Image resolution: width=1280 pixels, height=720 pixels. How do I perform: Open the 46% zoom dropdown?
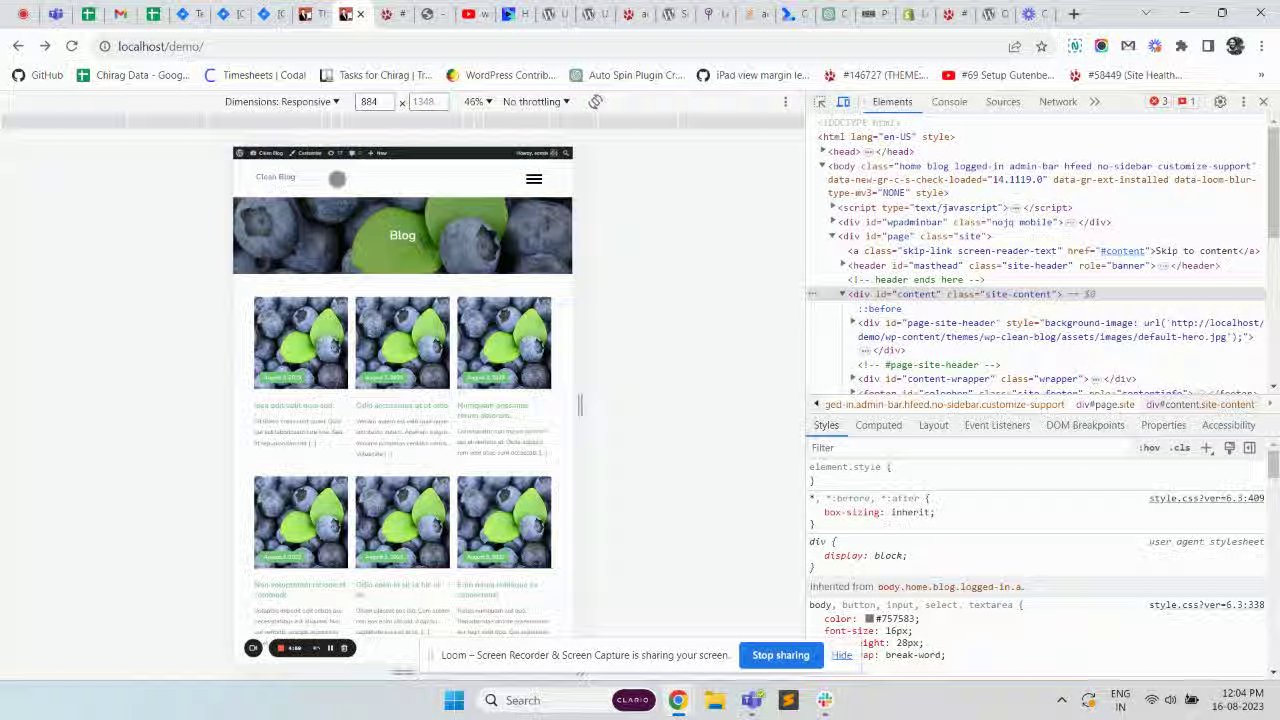tap(477, 102)
